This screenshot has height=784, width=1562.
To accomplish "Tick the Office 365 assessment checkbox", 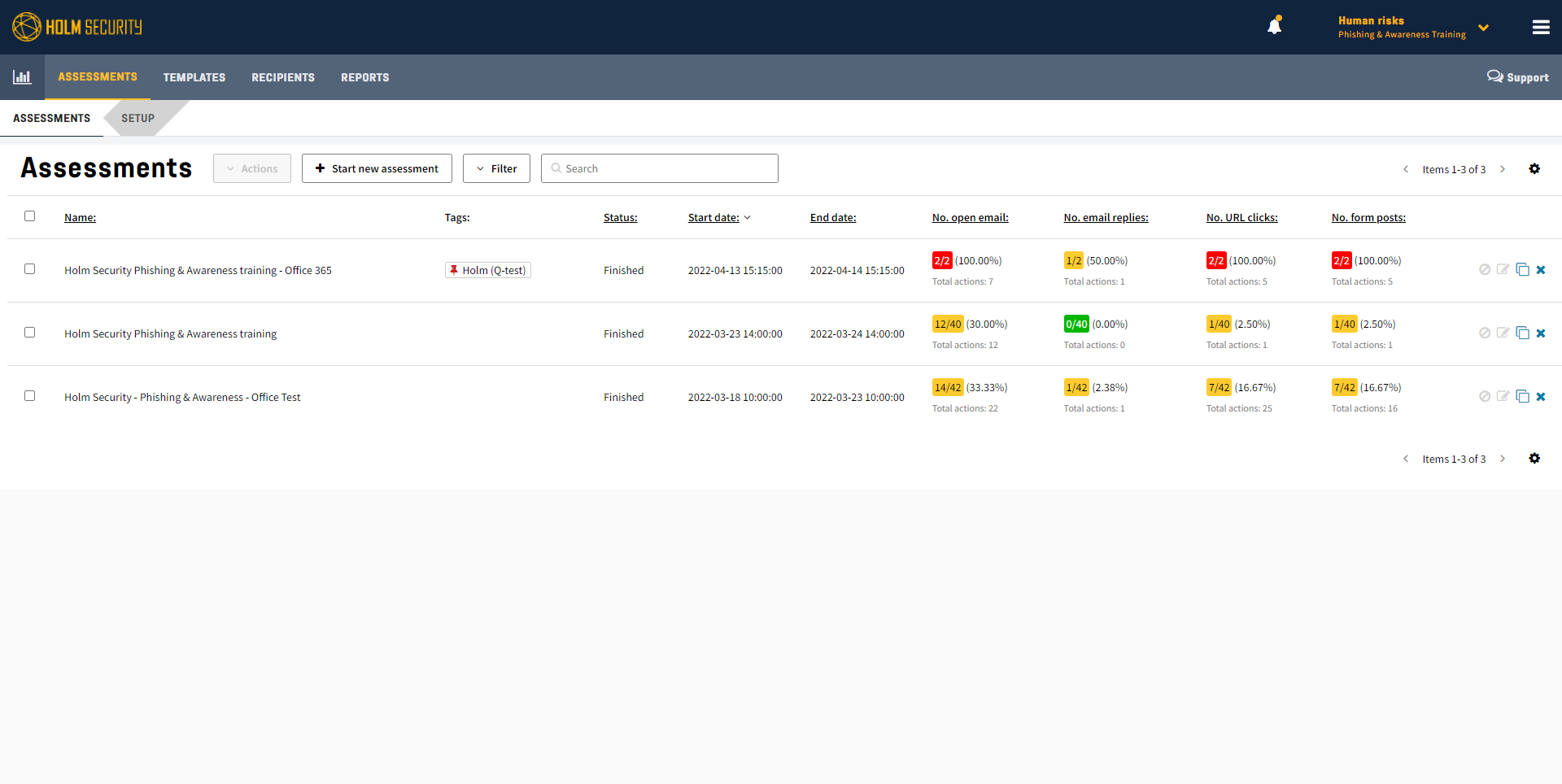I will tap(30, 269).
